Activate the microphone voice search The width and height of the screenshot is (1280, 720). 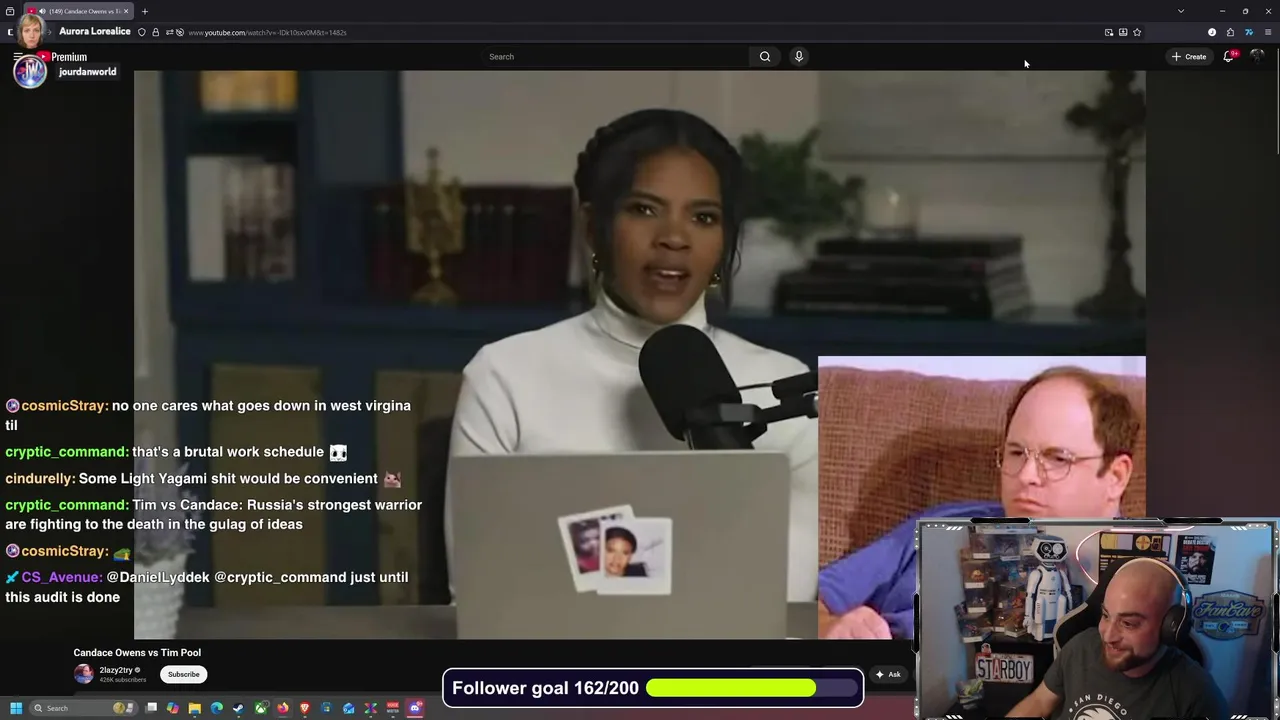click(799, 57)
